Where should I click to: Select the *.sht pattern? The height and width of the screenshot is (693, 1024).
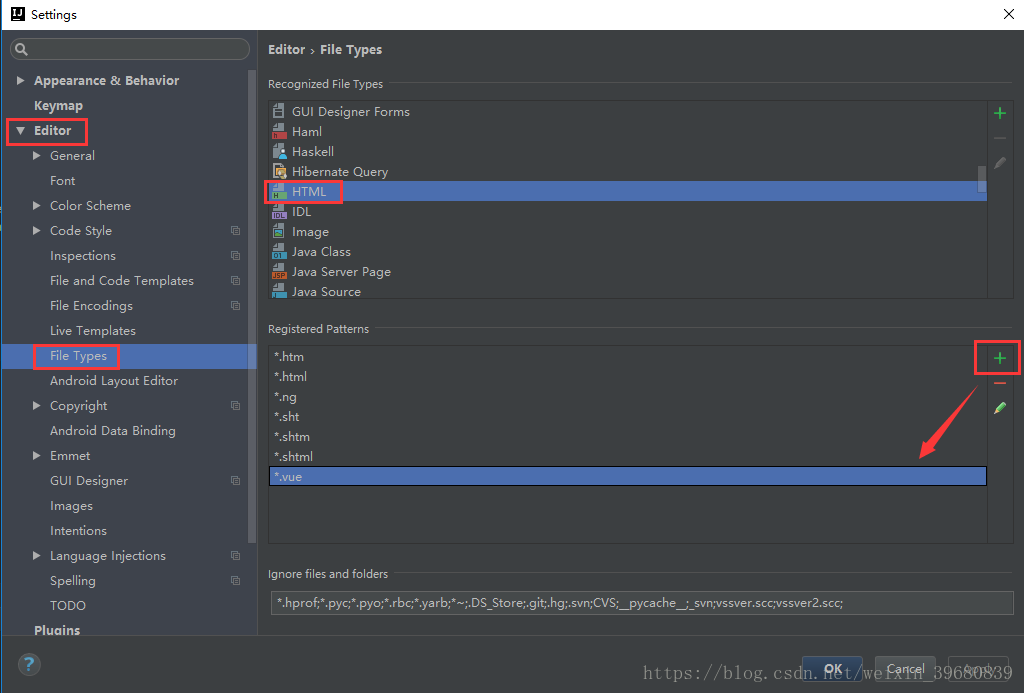[x=628, y=417]
